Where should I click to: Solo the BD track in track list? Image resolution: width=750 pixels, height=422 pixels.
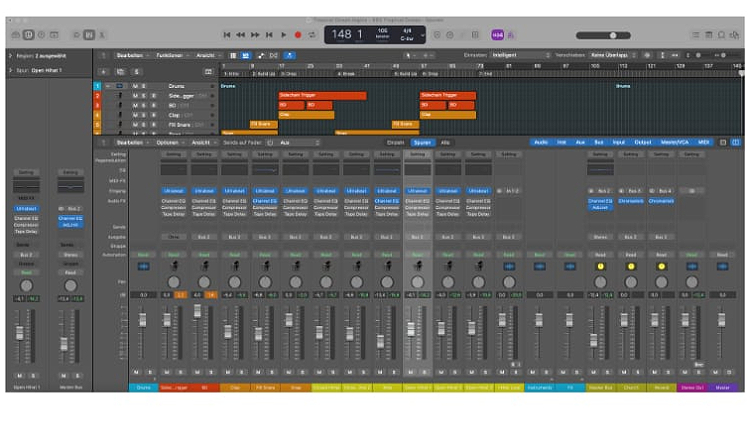pos(144,105)
